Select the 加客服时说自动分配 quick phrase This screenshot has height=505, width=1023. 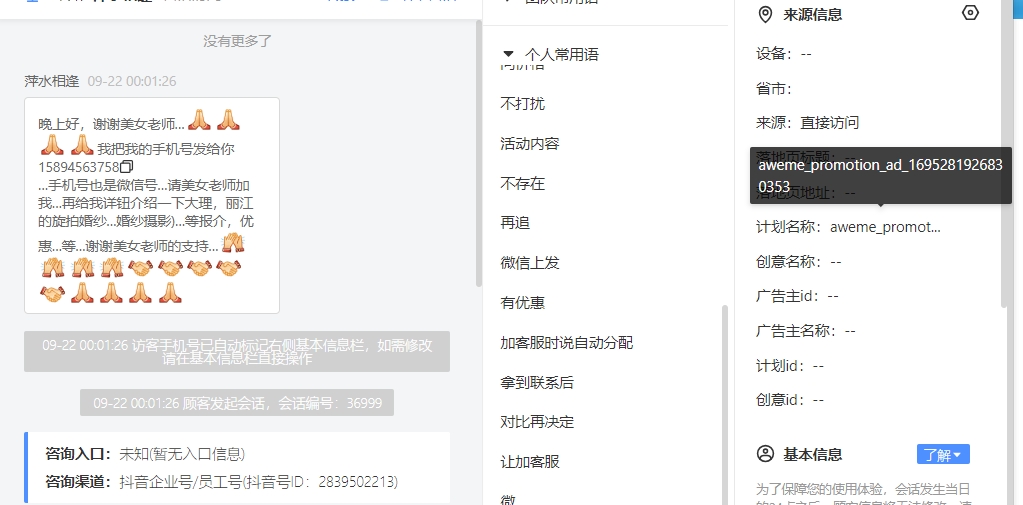coord(566,343)
